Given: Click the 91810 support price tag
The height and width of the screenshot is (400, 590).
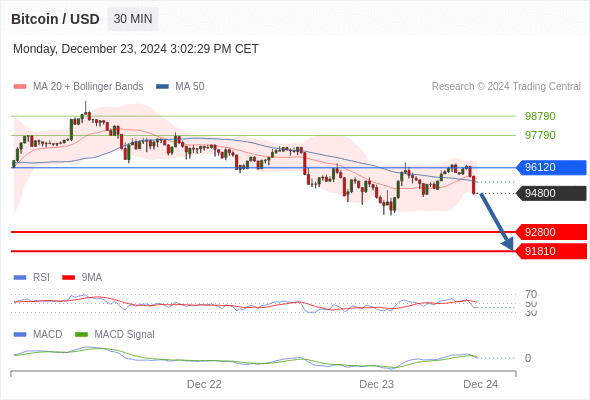Looking at the screenshot, I should click(x=550, y=251).
